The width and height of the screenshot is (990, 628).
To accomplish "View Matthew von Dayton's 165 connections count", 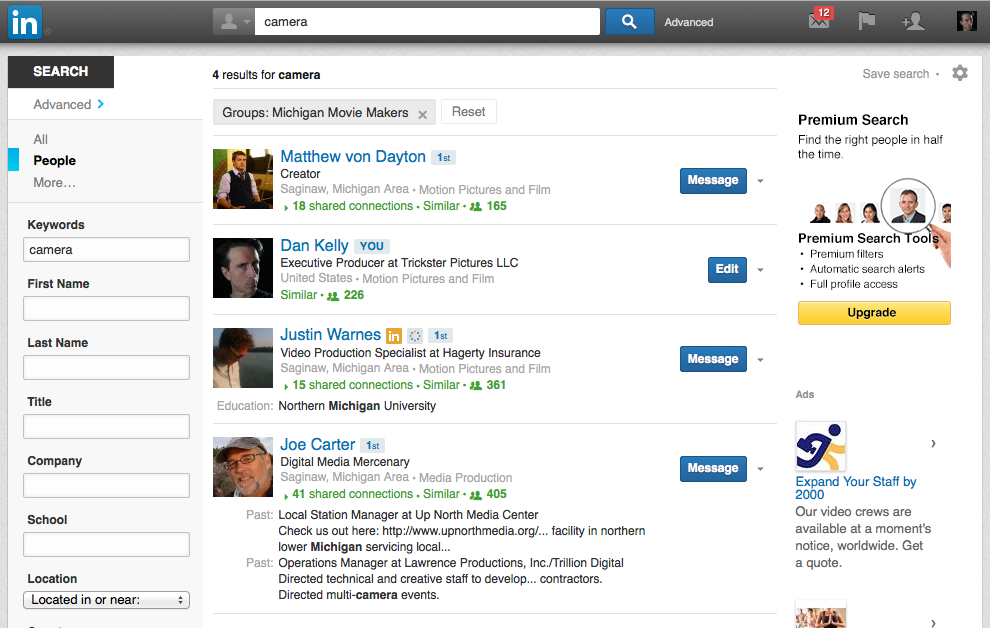I will (x=488, y=206).
